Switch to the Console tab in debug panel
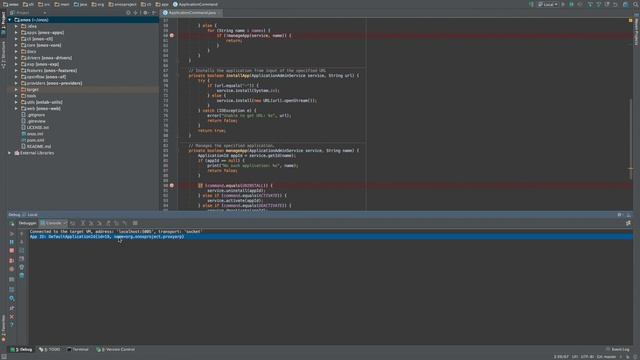Screen dimensions: 640x360 click(x=53, y=223)
